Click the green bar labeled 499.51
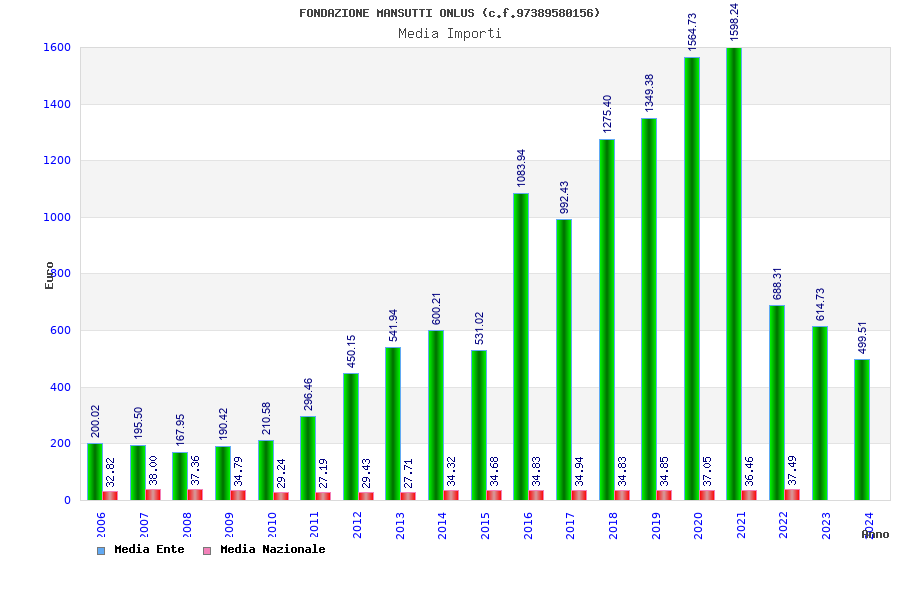The image size is (900, 600). [x=862, y=429]
